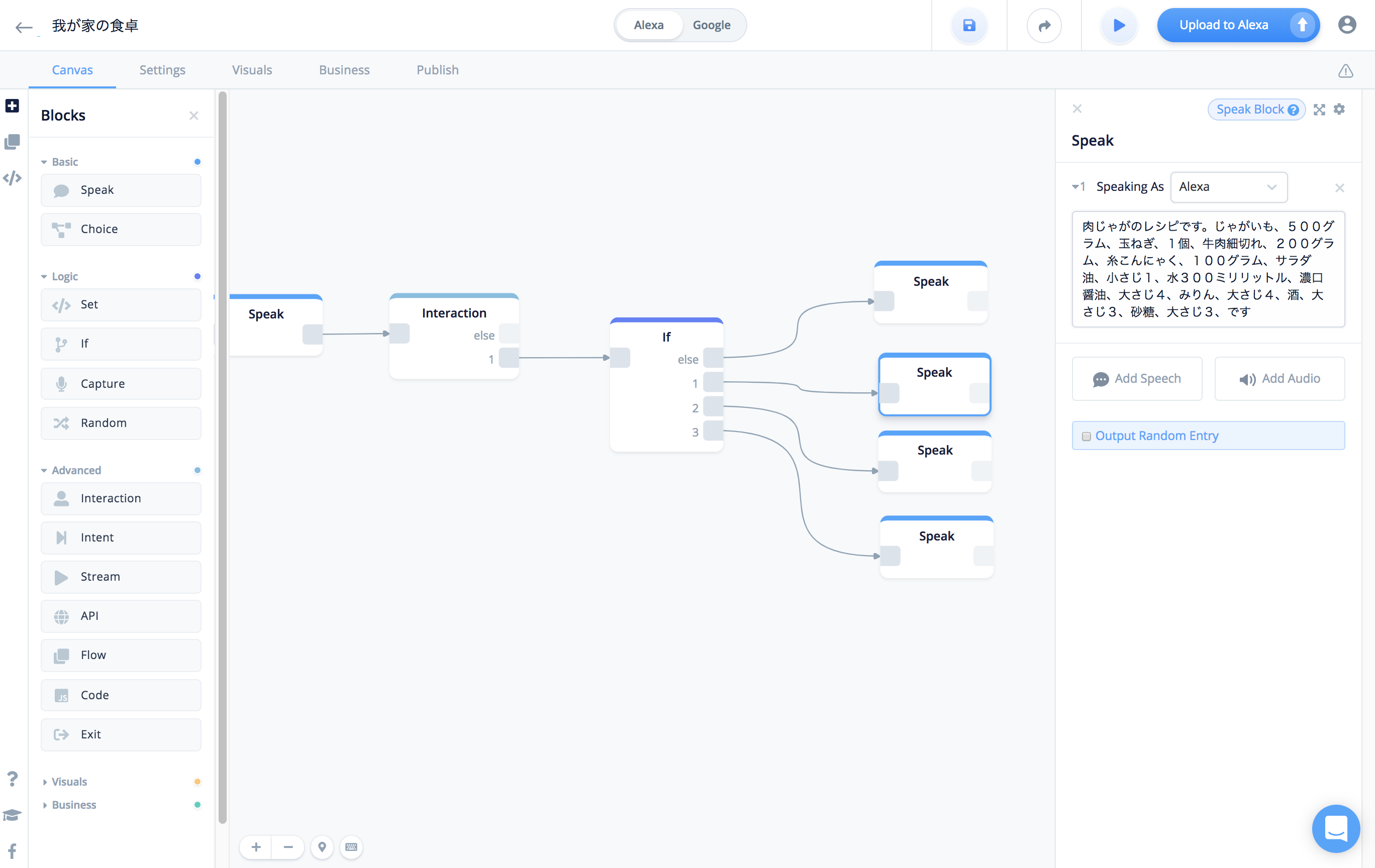1375x868 pixels.
Task: Select the Alexa platform toggle
Action: (649, 25)
